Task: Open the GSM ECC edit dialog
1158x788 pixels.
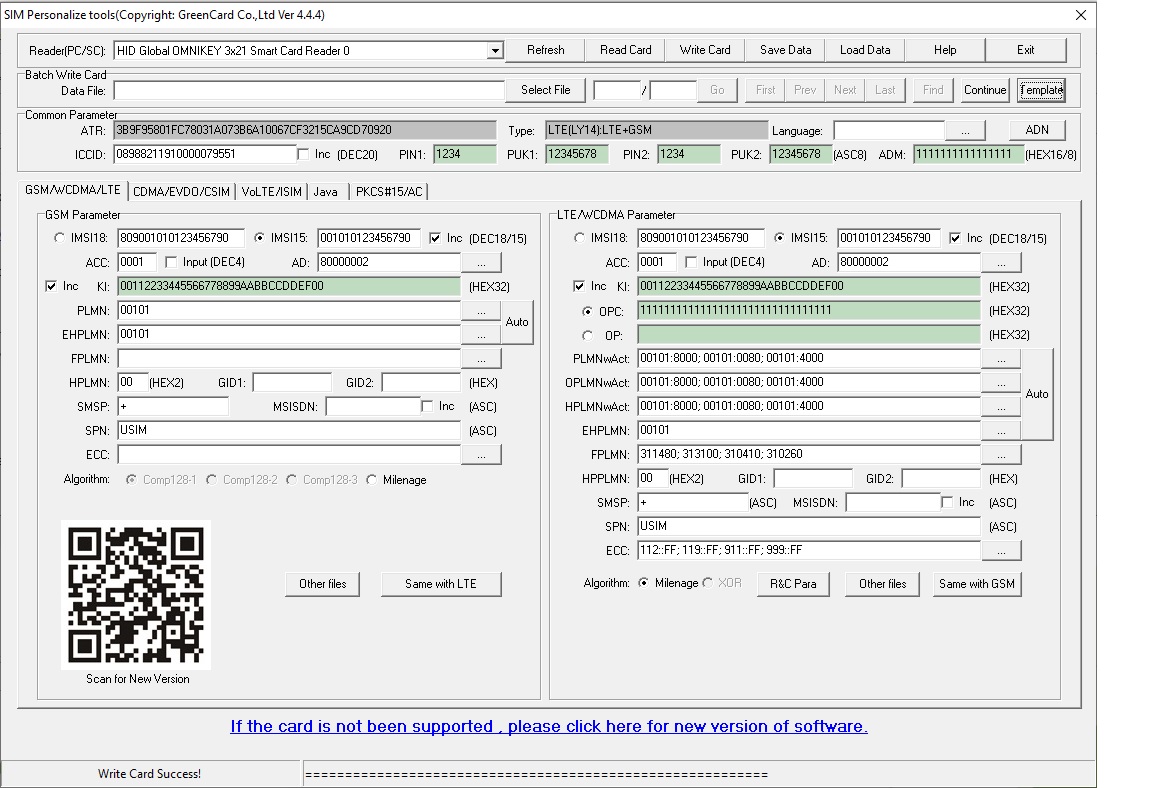Action: coord(481,455)
